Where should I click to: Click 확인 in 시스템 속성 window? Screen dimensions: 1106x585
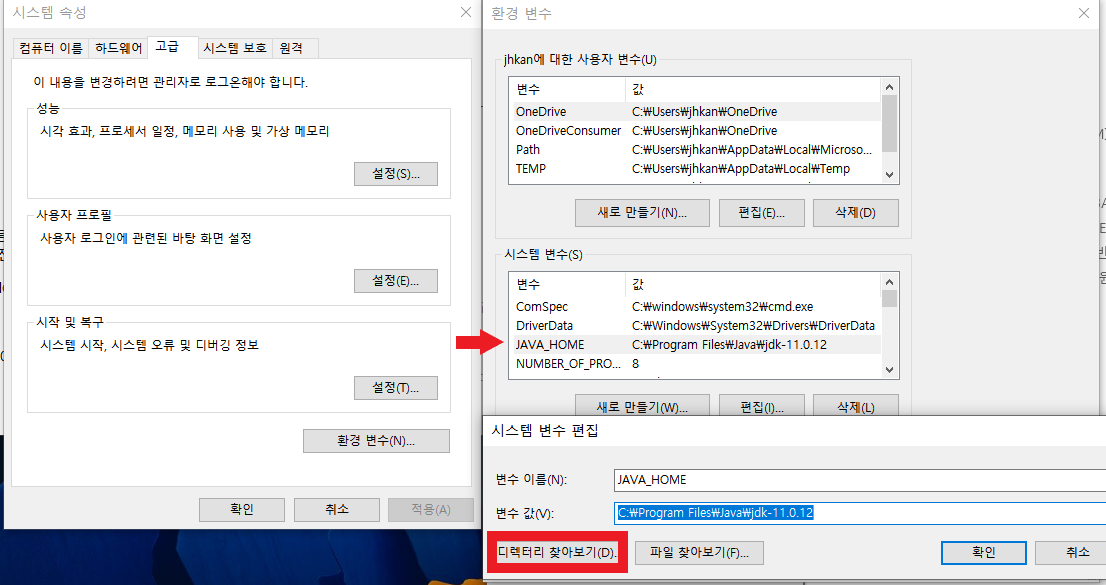pos(242,509)
